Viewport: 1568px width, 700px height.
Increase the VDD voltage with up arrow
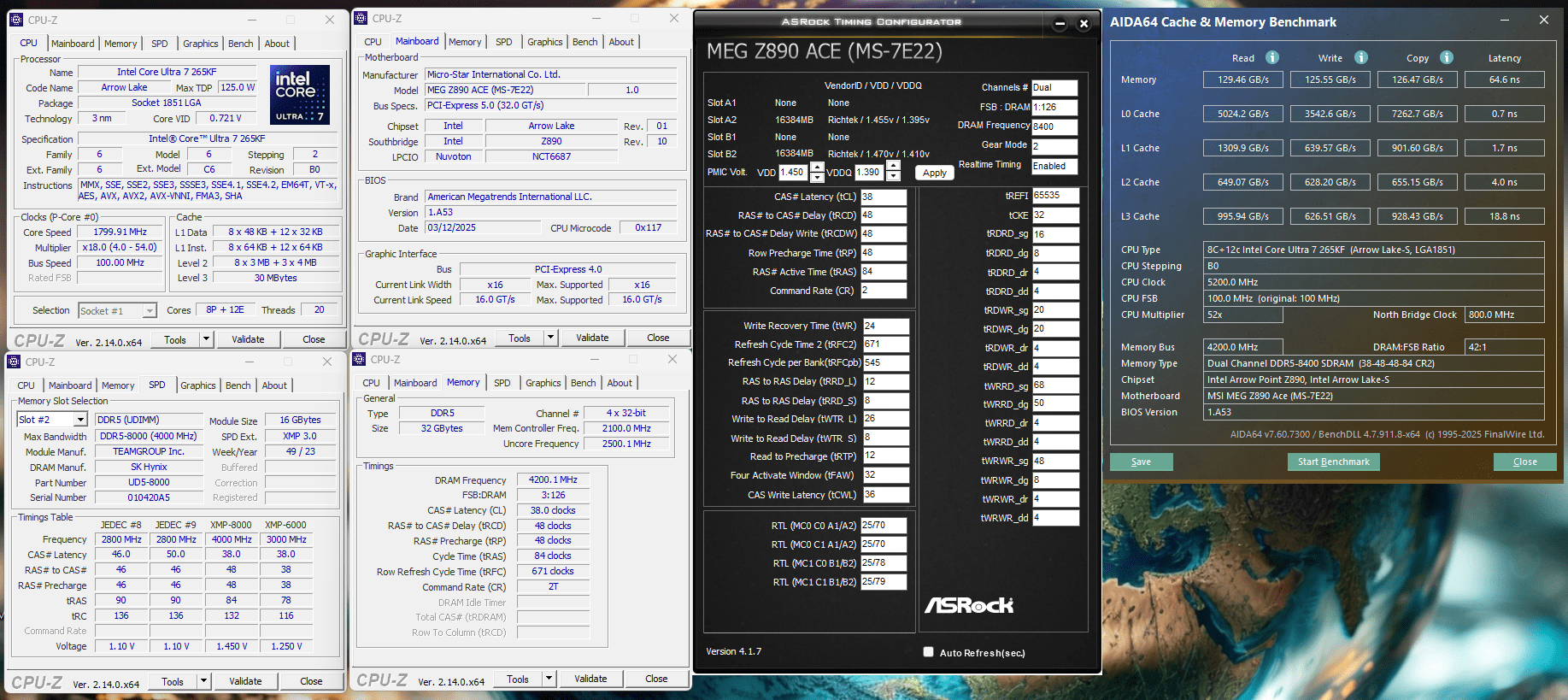pos(817,167)
